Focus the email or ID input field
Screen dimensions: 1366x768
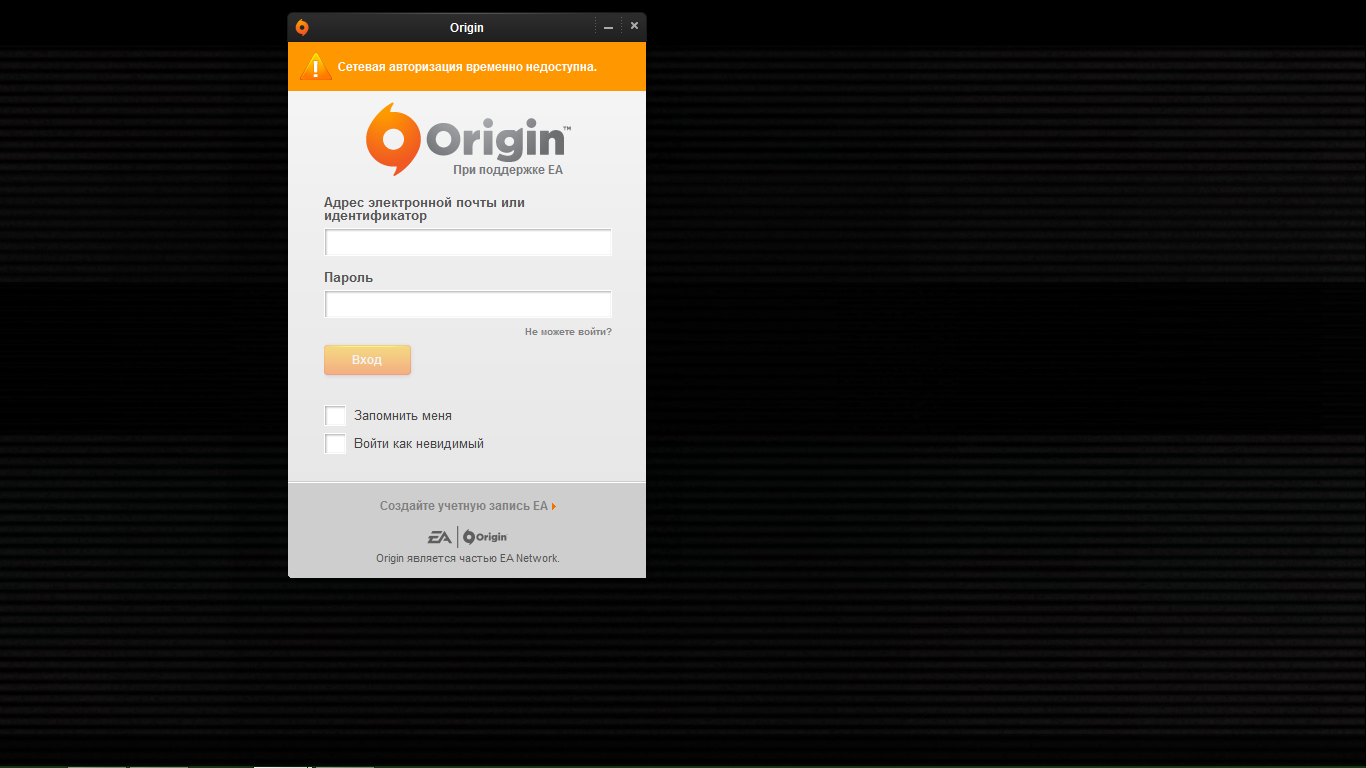pyautogui.click(x=468, y=243)
